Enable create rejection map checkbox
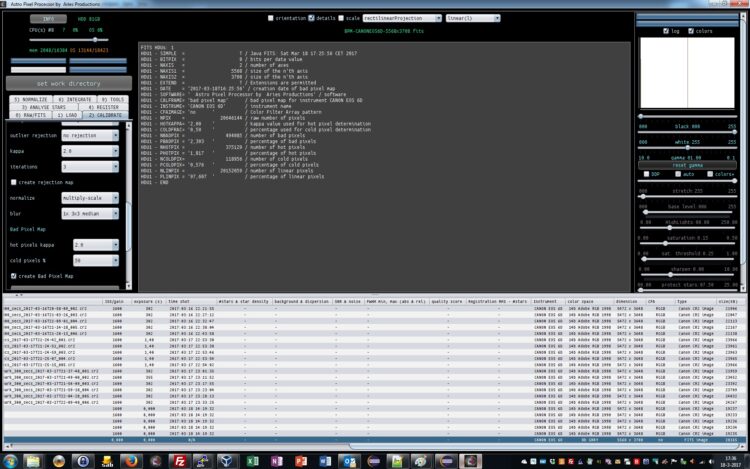The height and width of the screenshot is (469, 750). point(14,182)
